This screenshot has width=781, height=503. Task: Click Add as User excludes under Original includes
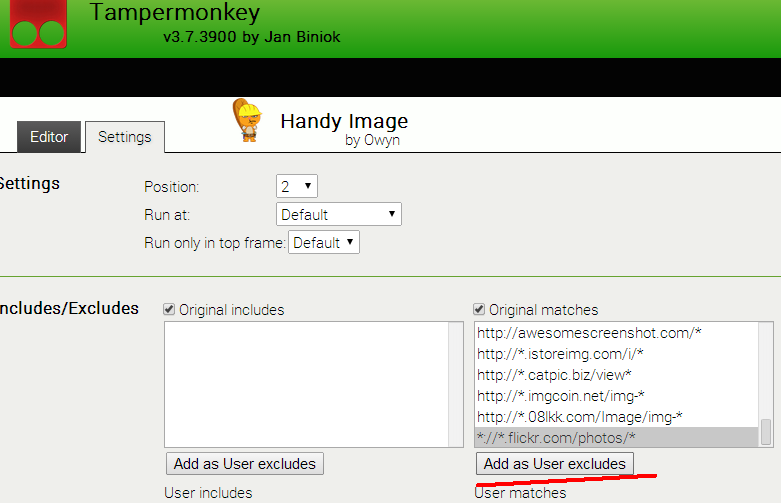(245, 464)
